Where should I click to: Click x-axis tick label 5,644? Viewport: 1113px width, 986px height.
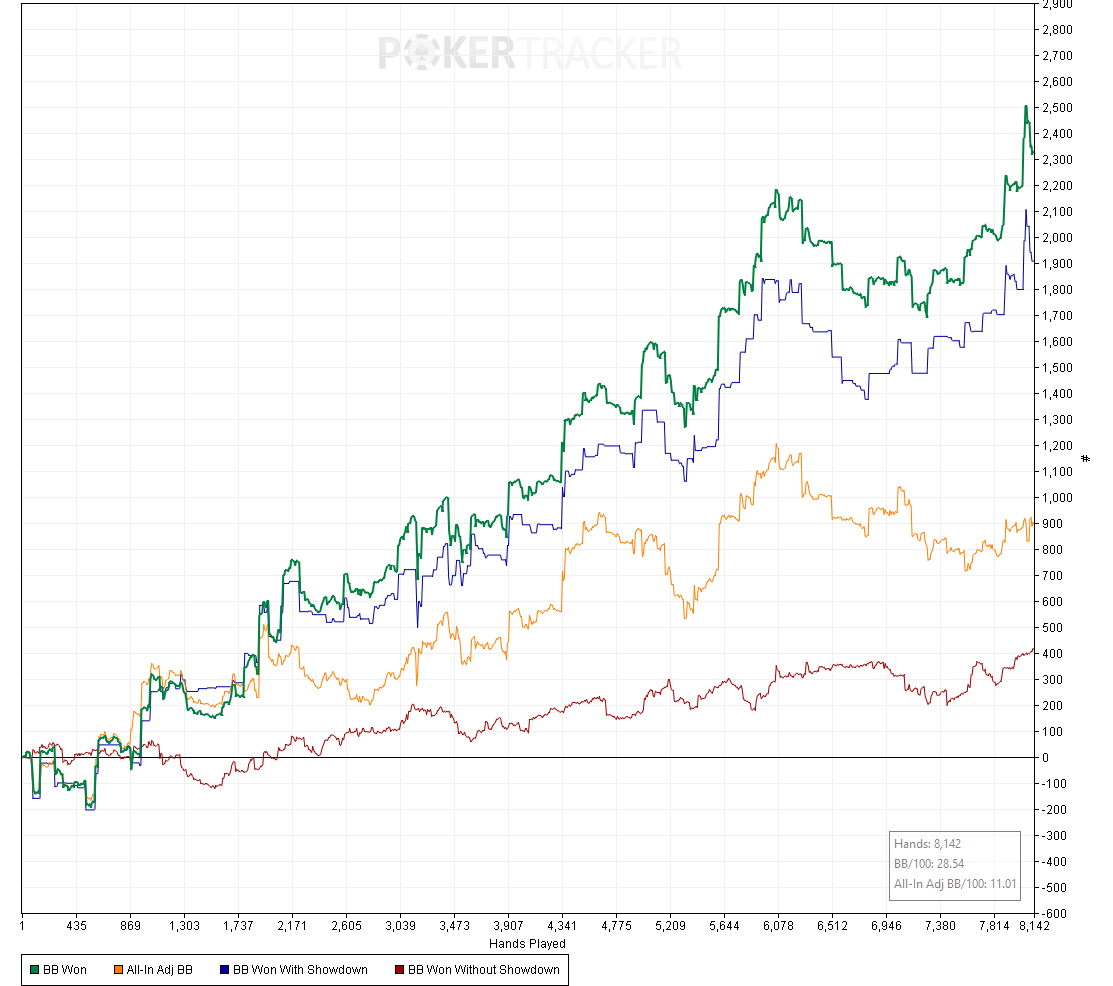point(724,926)
